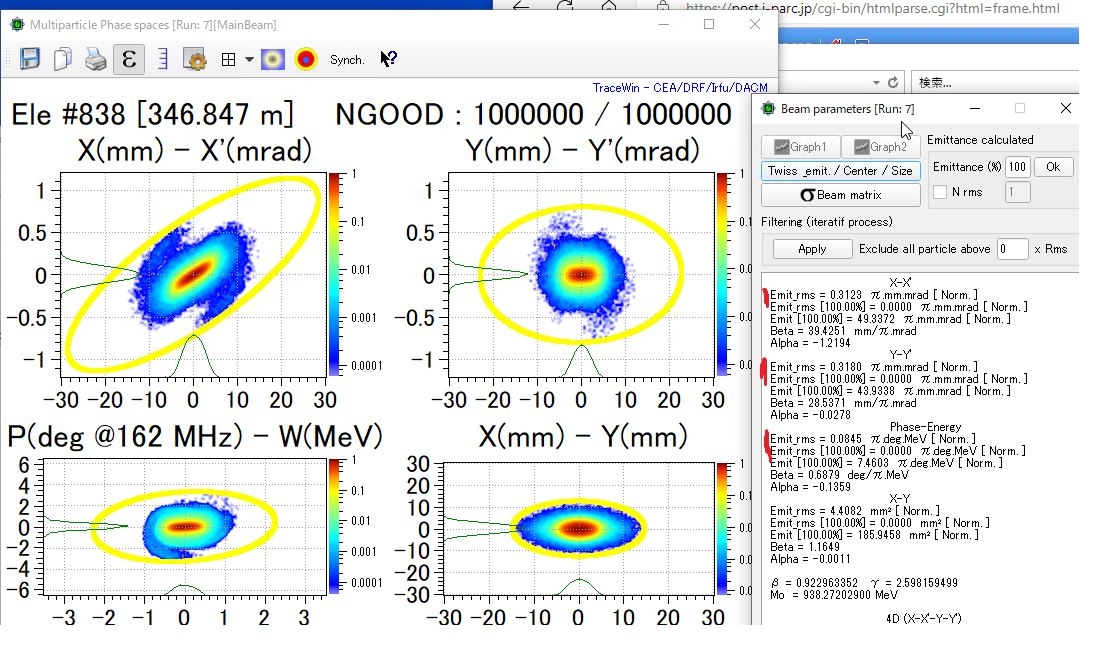Minimize the Beam parameters window
The width and height of the screenshot is (1119, 646).
(975, 108)
